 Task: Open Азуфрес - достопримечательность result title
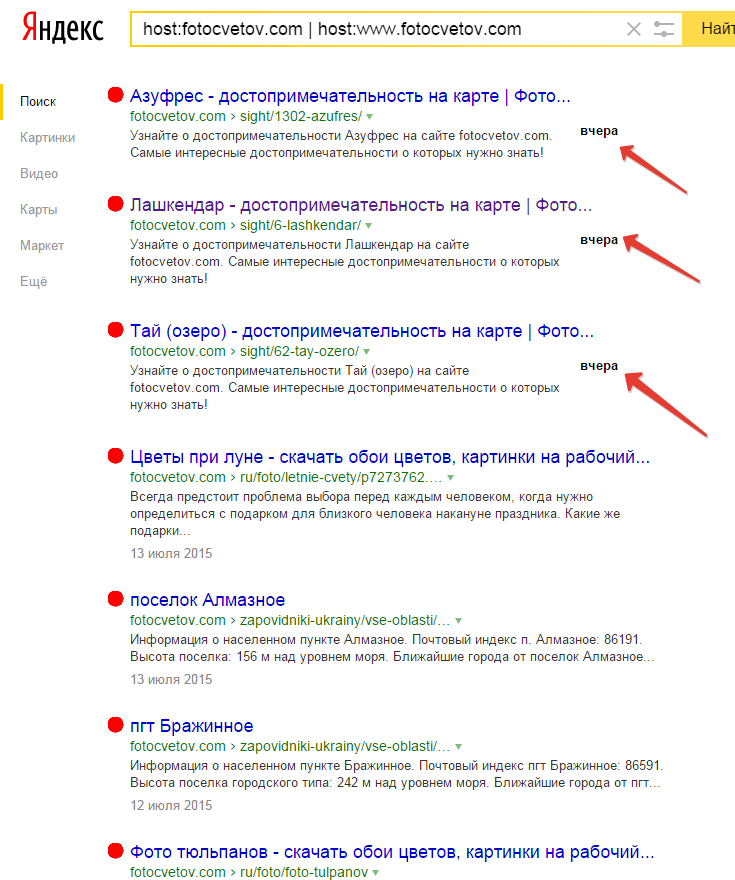click(350, 96)
